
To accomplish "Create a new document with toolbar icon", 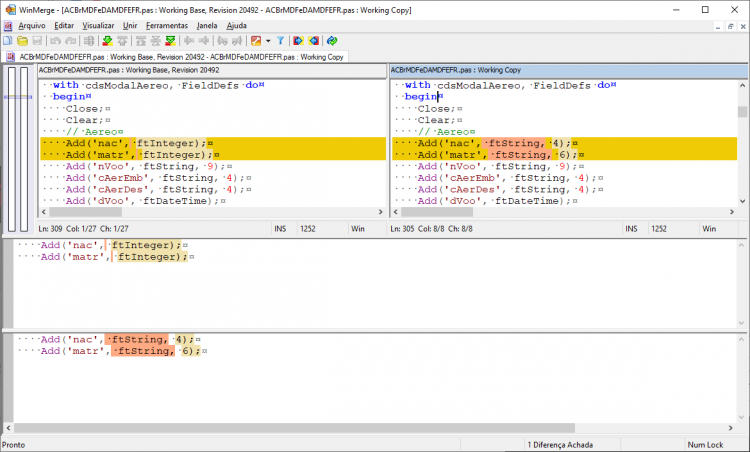I will [x=8, y=41].
